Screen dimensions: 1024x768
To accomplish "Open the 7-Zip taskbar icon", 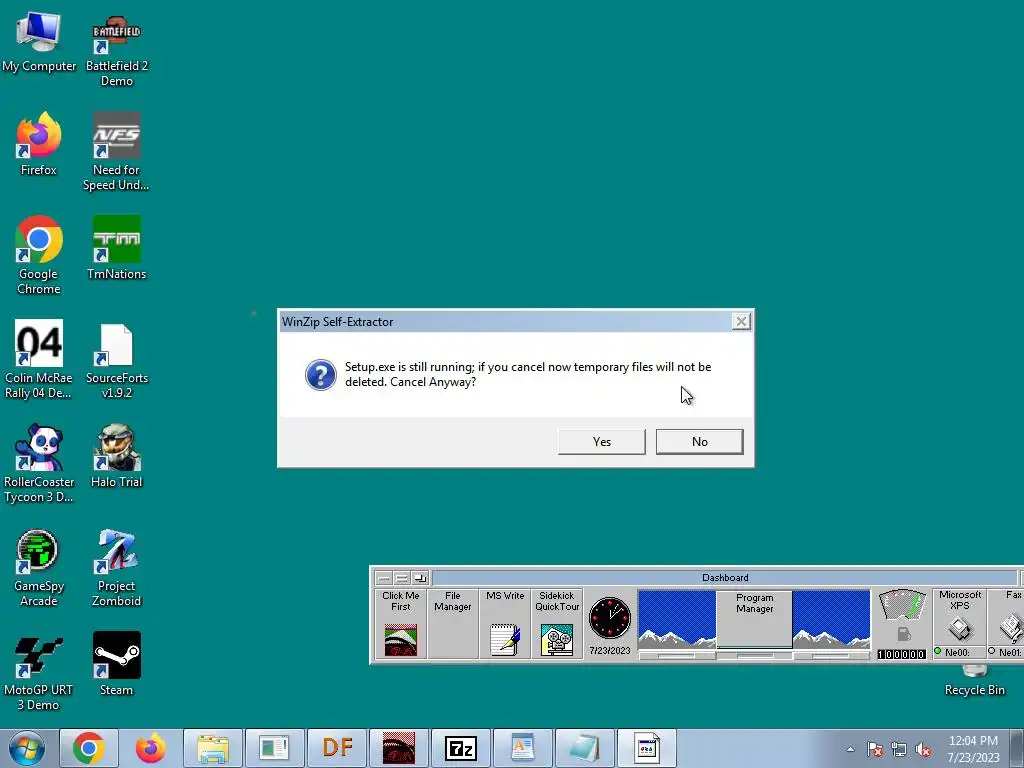I will 461,748.
